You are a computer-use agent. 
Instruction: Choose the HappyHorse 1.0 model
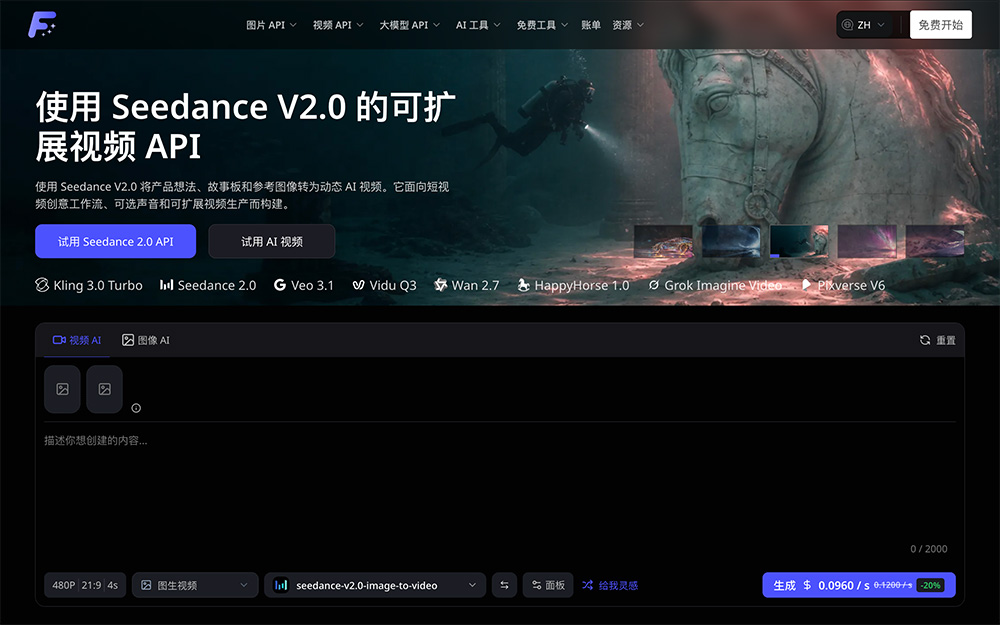(573, 285)
